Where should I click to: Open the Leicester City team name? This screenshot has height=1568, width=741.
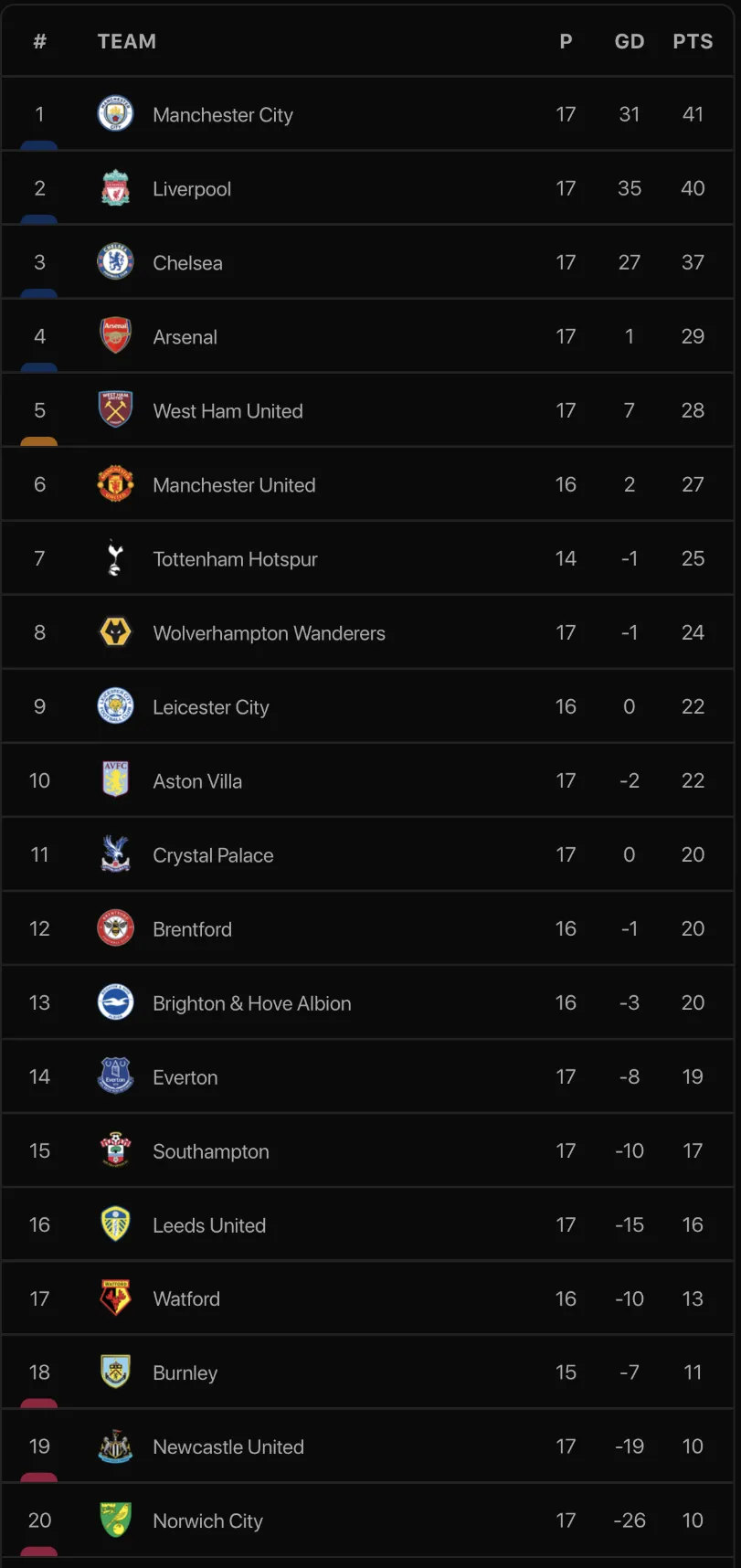(211, 707)
